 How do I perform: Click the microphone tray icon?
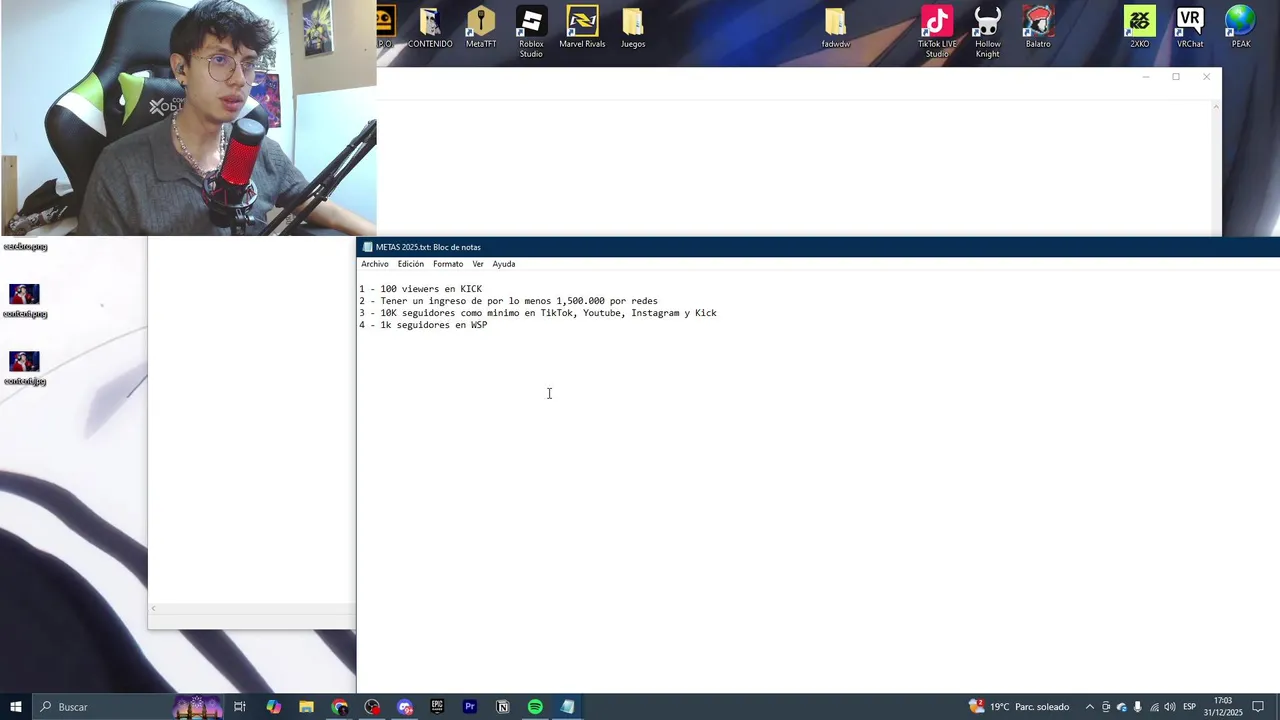pos(1137,707)
